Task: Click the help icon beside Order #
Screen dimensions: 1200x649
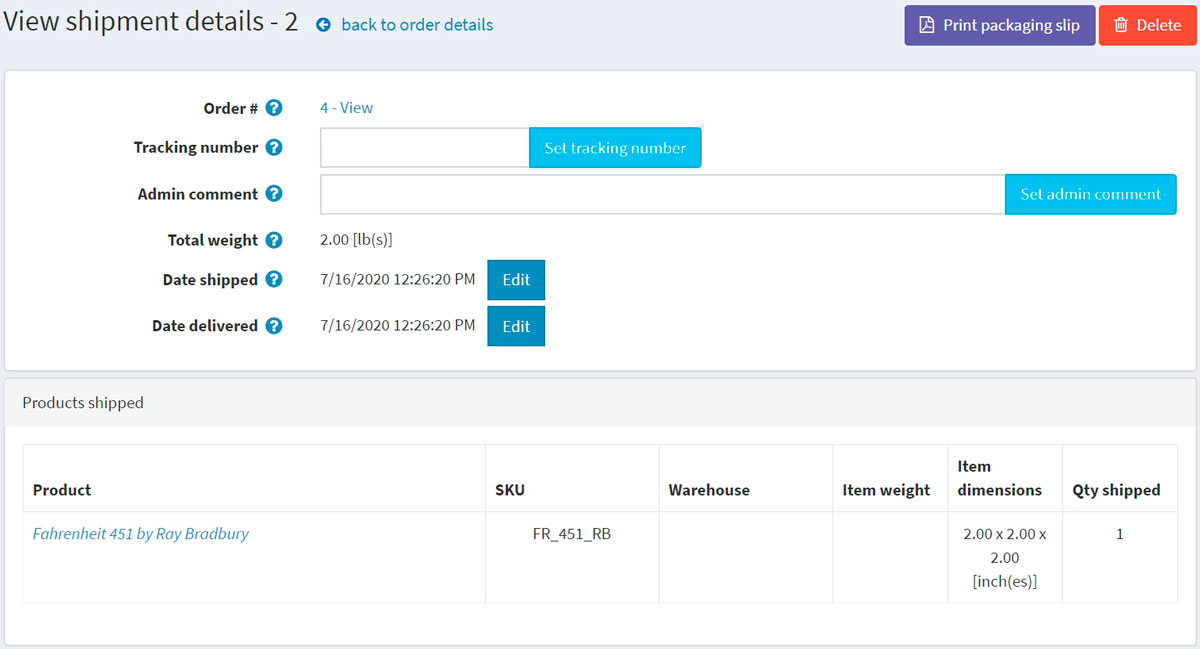Action: 273,108
